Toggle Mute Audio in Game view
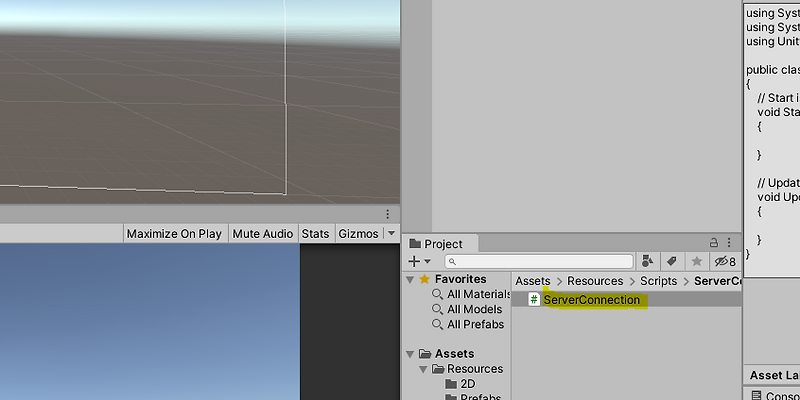This screenshot has height=400, width=800. 262,234
